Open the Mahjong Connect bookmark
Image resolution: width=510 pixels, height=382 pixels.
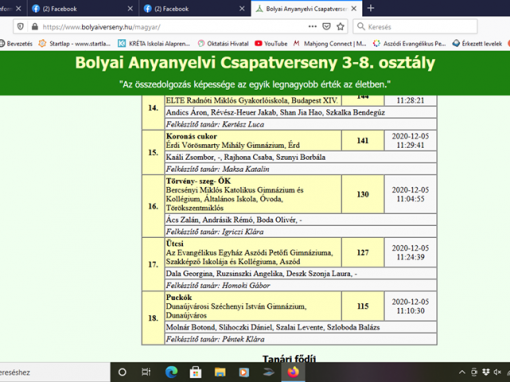click(330, 44)
